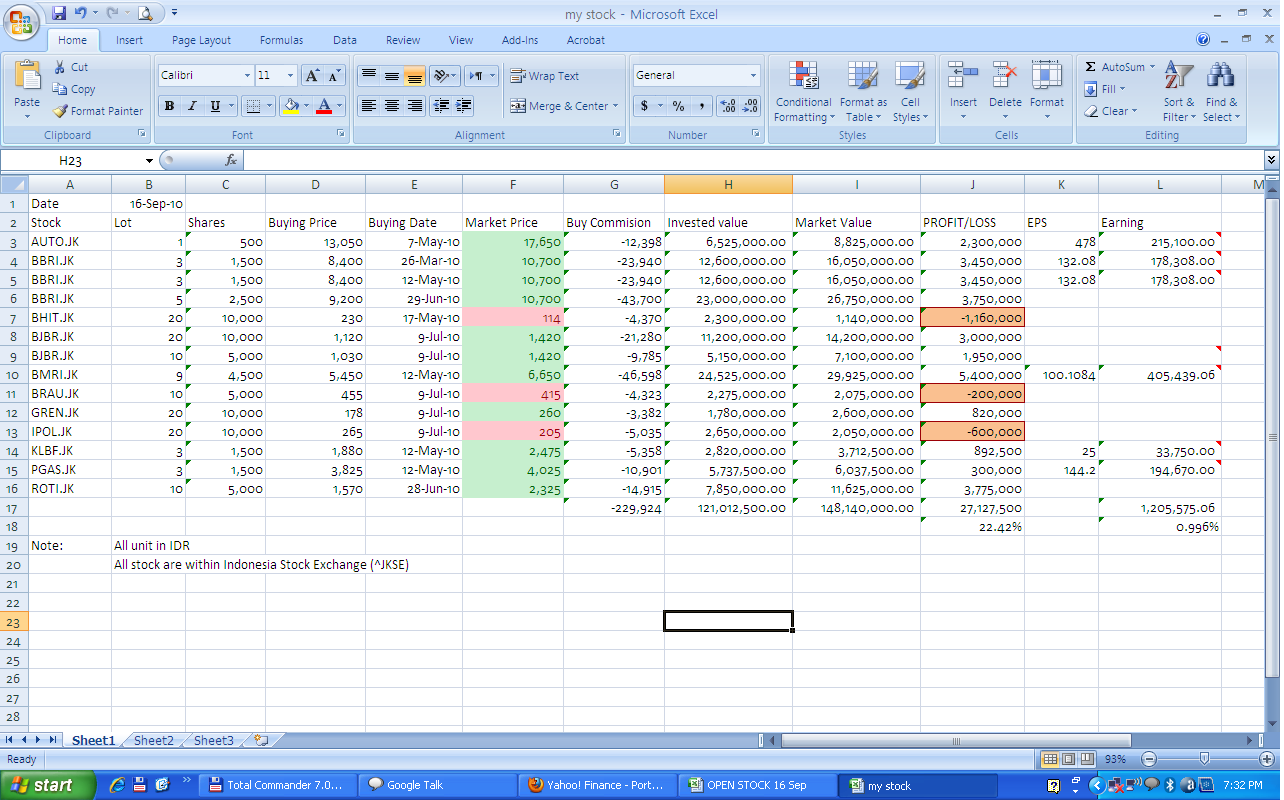Switch to the Insert tab

click(x=129, y=40)
